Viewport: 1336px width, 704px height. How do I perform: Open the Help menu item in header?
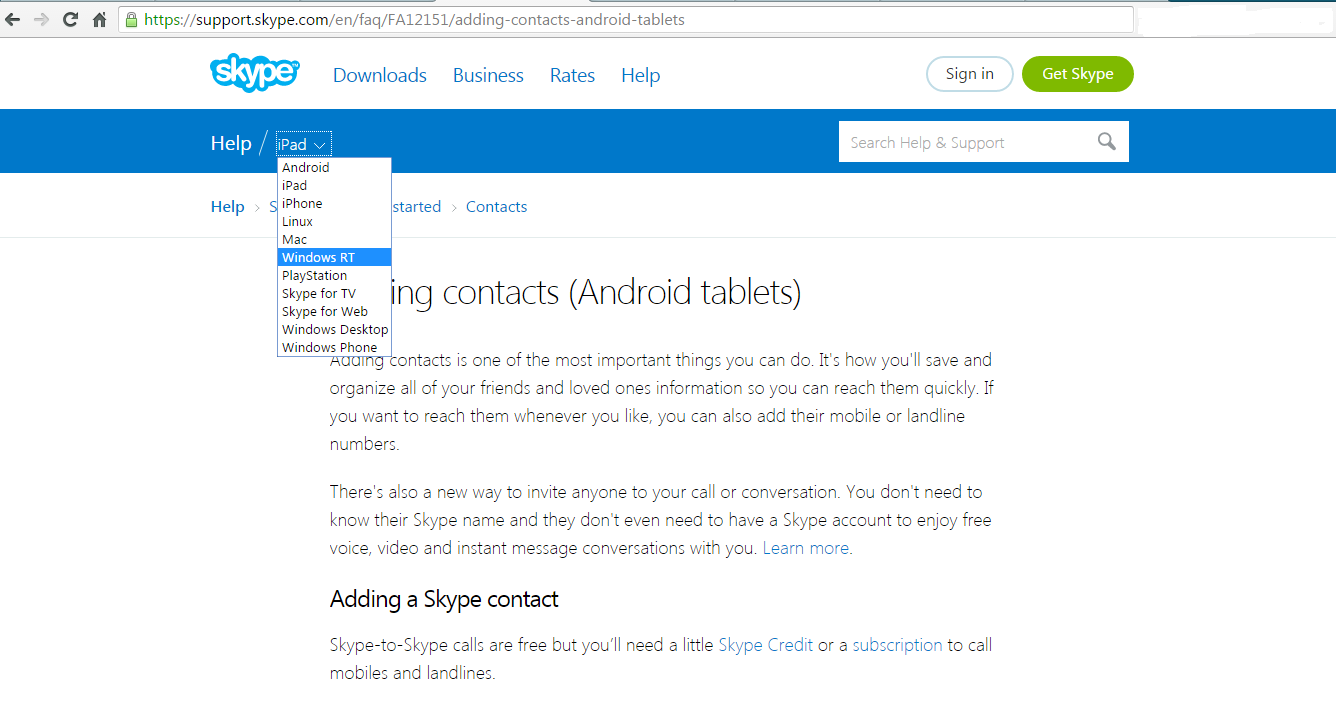tap(640, 75)
